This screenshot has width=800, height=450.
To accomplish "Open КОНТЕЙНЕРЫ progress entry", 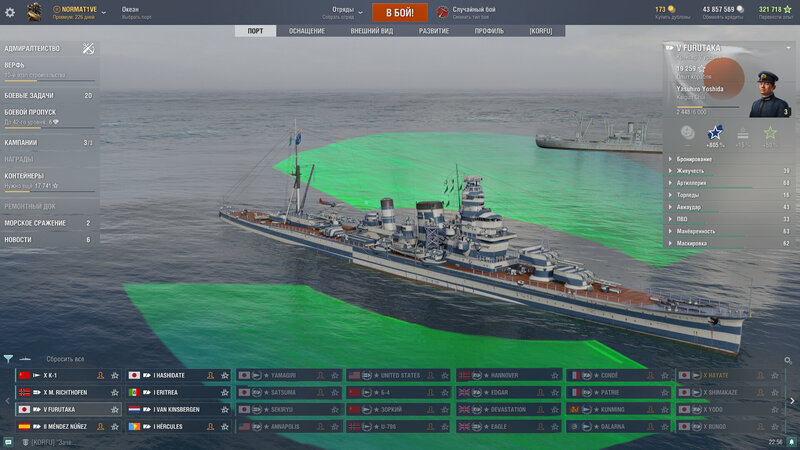I will pos(49,182).
